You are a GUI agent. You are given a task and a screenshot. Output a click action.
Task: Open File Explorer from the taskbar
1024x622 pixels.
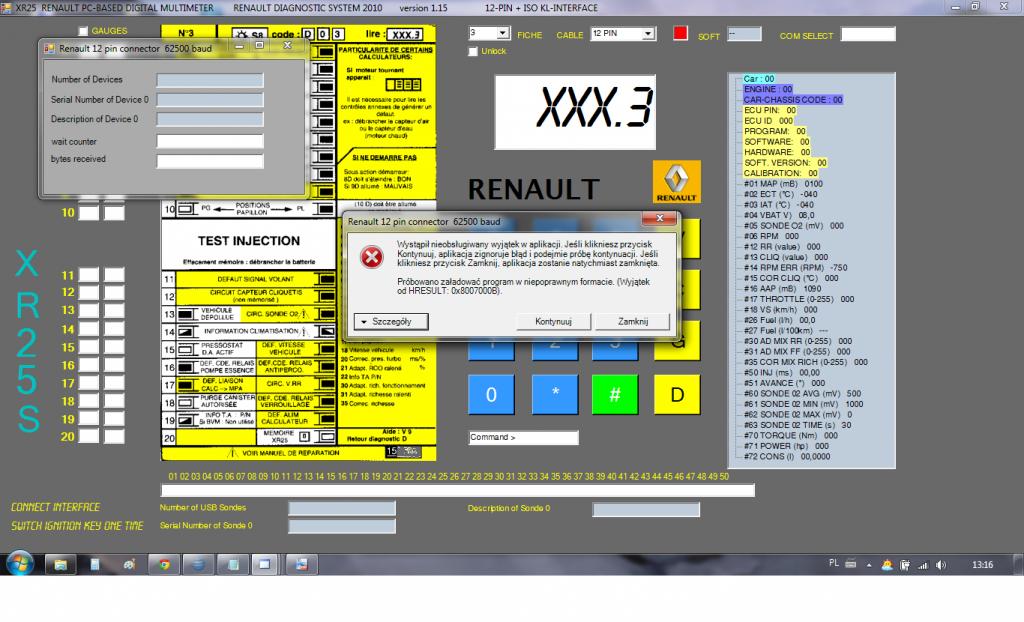click(60, 565)
